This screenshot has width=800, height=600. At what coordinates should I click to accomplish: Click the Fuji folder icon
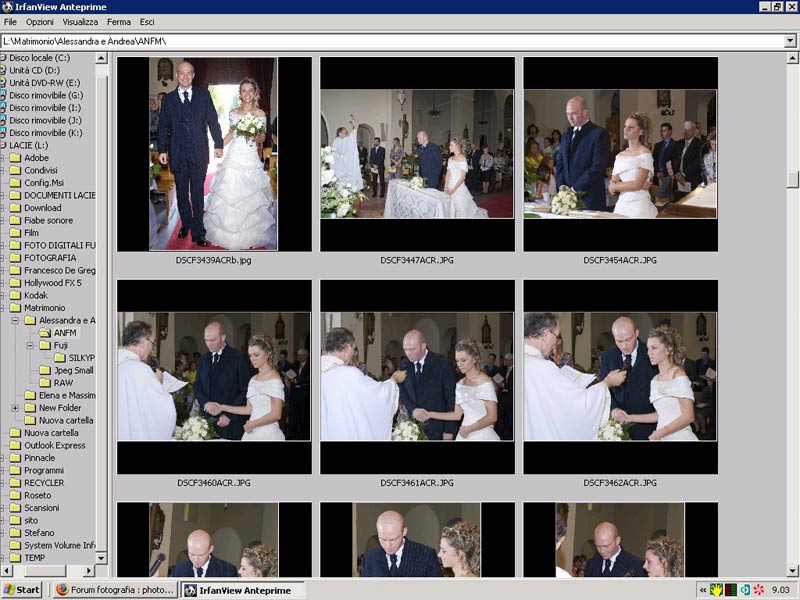45,345
